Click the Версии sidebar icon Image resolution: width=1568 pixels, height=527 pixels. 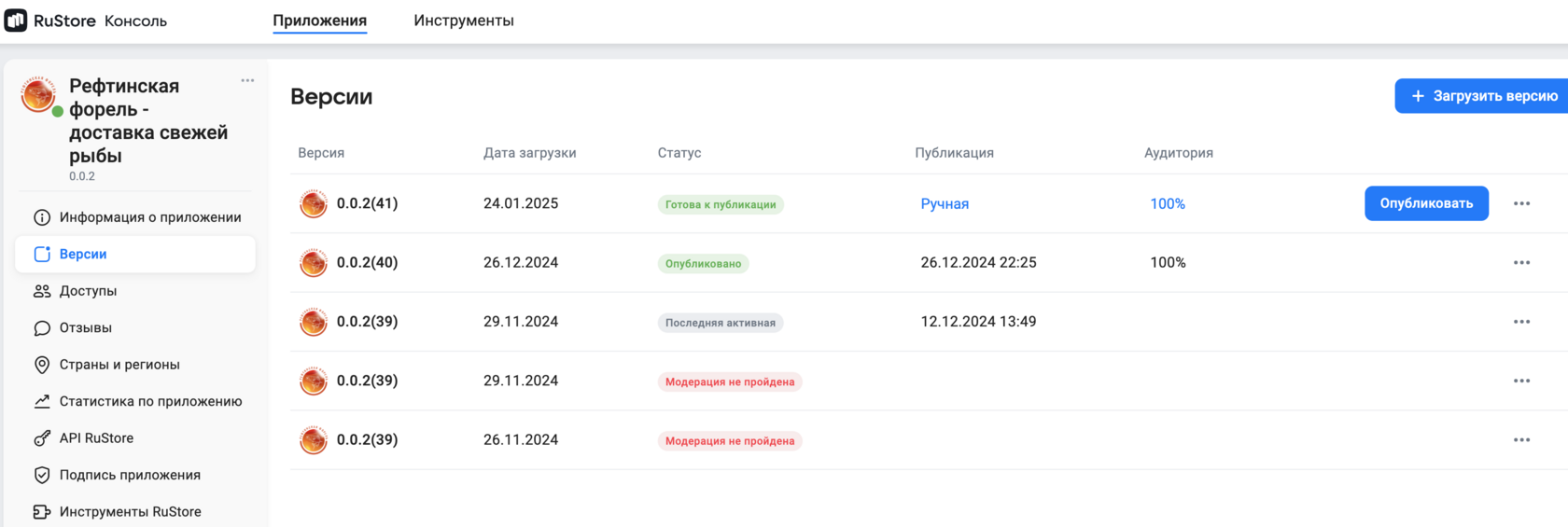pos(42,254)
